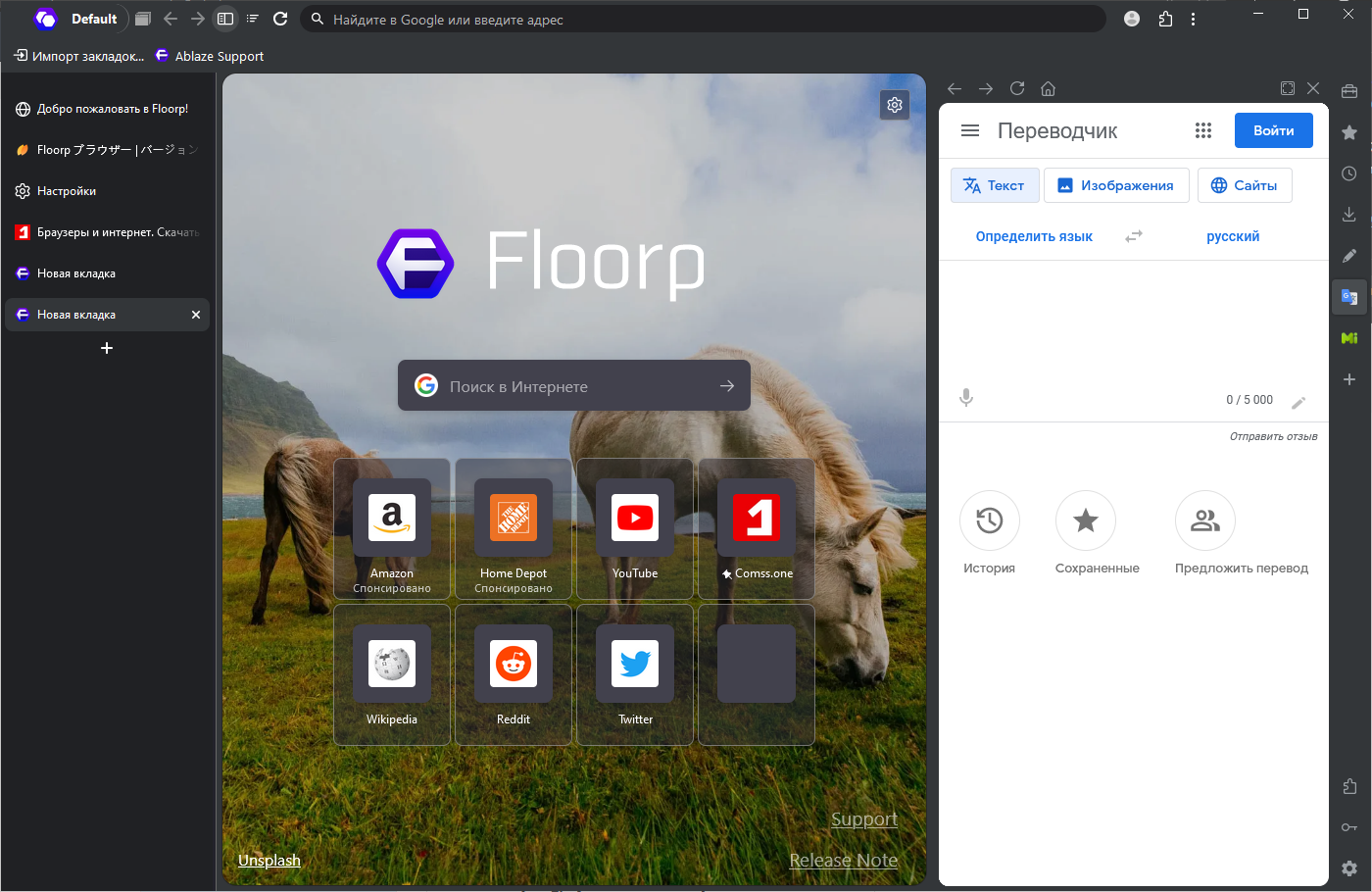The width and height of the screenshot is (1372, 892).
Task: Click the address bar search field
Action: 703,19
